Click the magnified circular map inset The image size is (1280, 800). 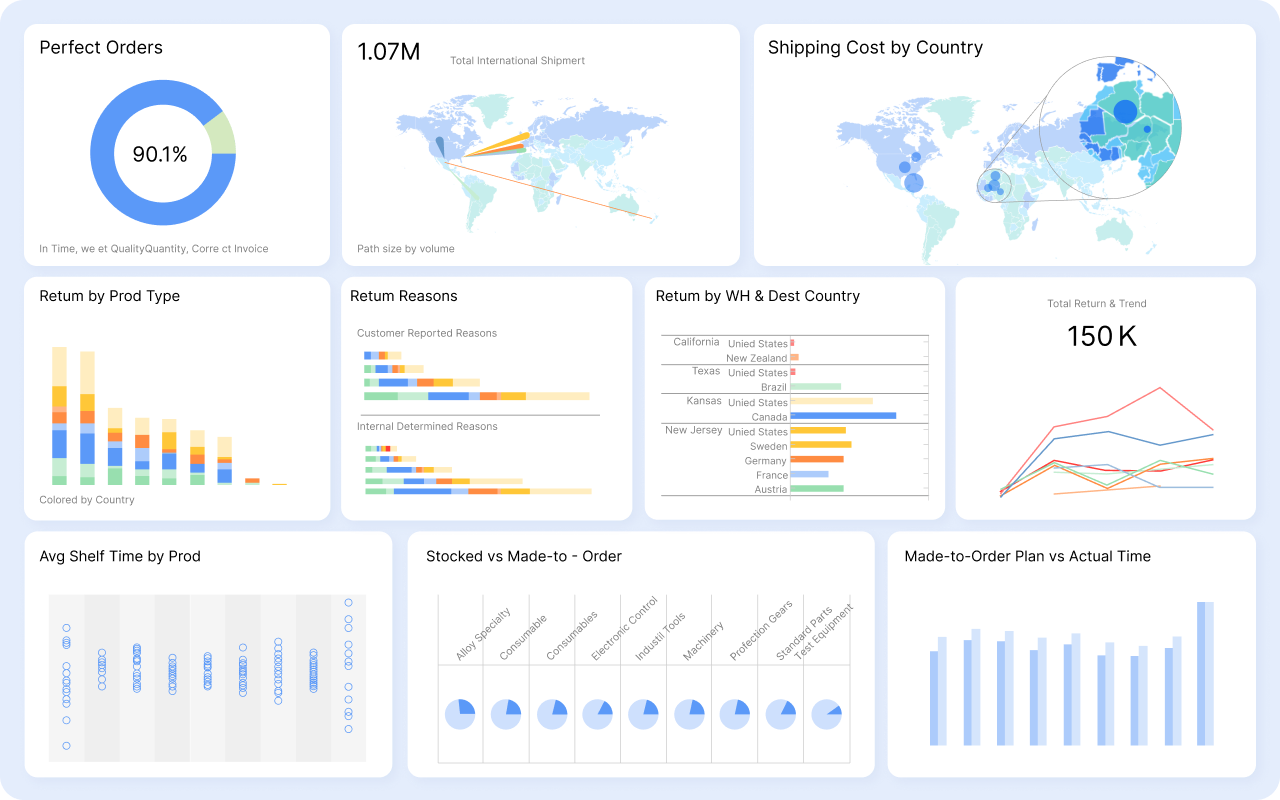(1109, 127)
